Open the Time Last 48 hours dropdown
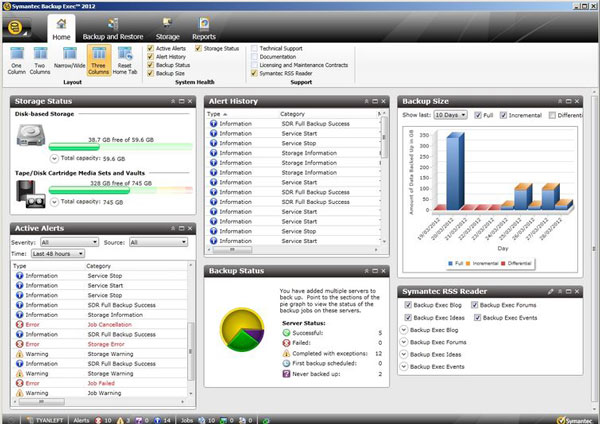The height and width of the screenshot is (424, 600). click(x=57, y=254)
